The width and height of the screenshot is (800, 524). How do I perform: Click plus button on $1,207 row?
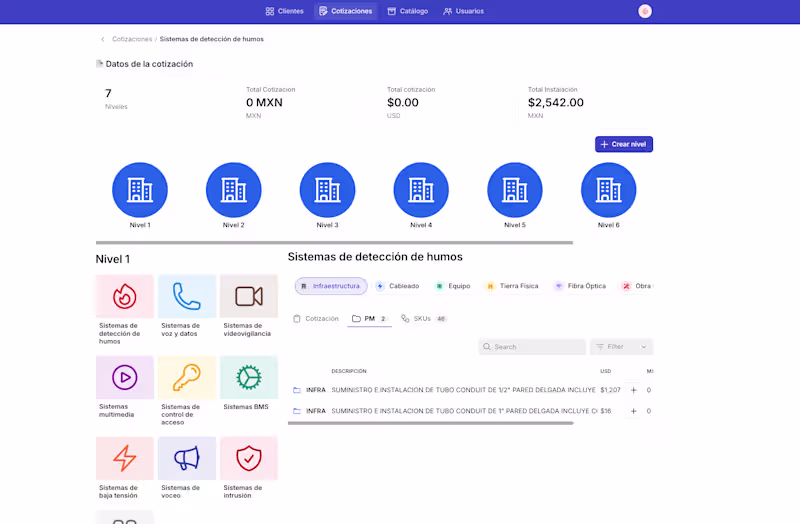point(634,390)
